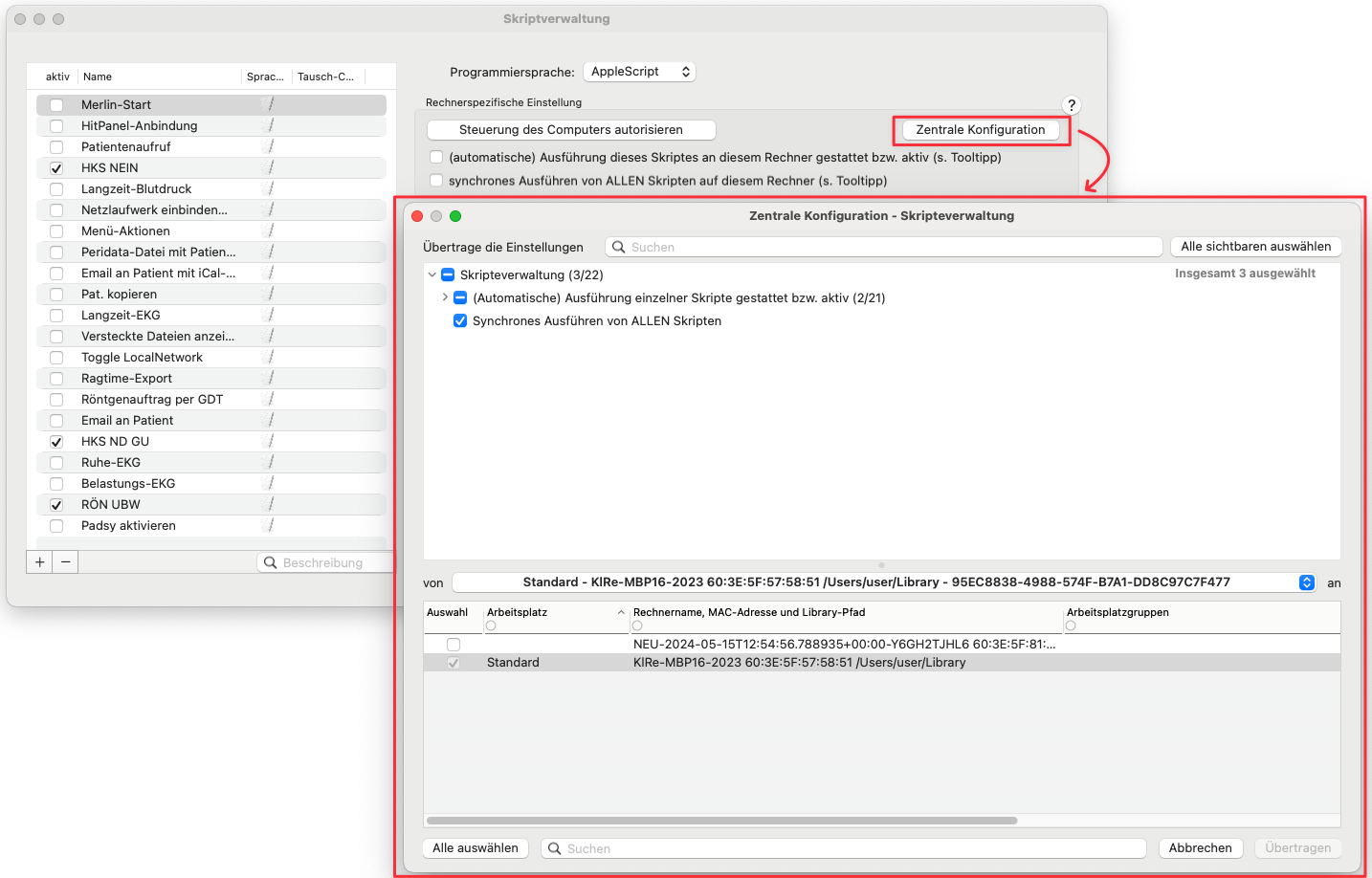Viewport: 1372px width, 878px height.
Task: Toggle the HKS NEIN aktiv checkbox
Action: 56,168
